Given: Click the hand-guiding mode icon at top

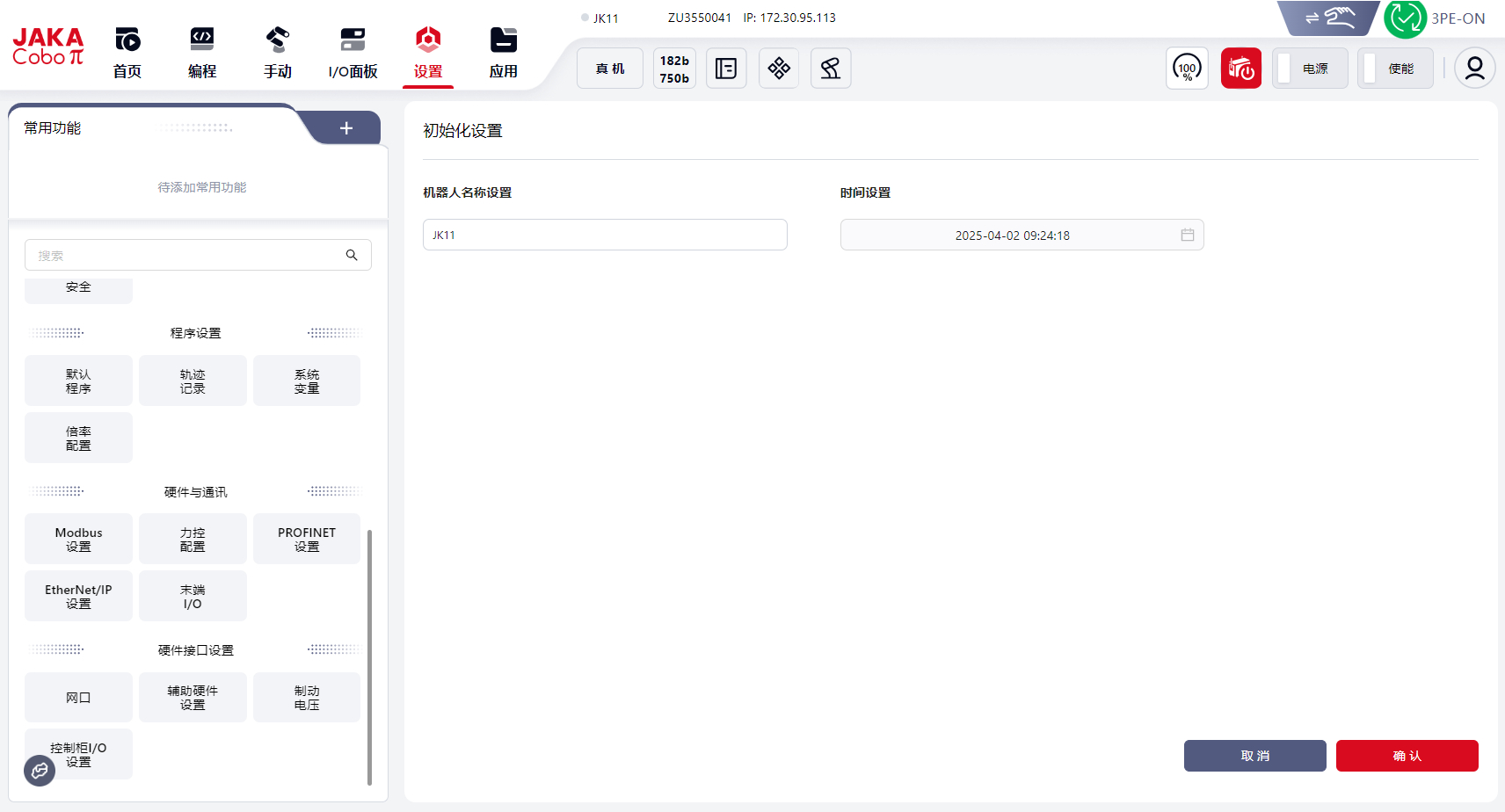Looking at the screenshot, I should 1328,18.
